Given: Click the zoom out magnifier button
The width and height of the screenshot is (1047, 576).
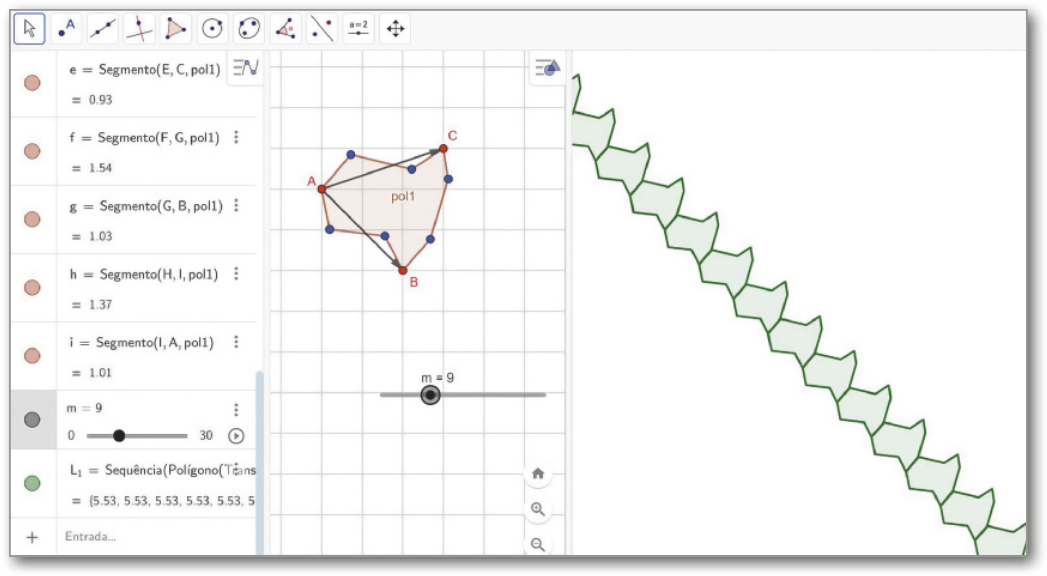Looking at the screenshot, I should (538, 545).
